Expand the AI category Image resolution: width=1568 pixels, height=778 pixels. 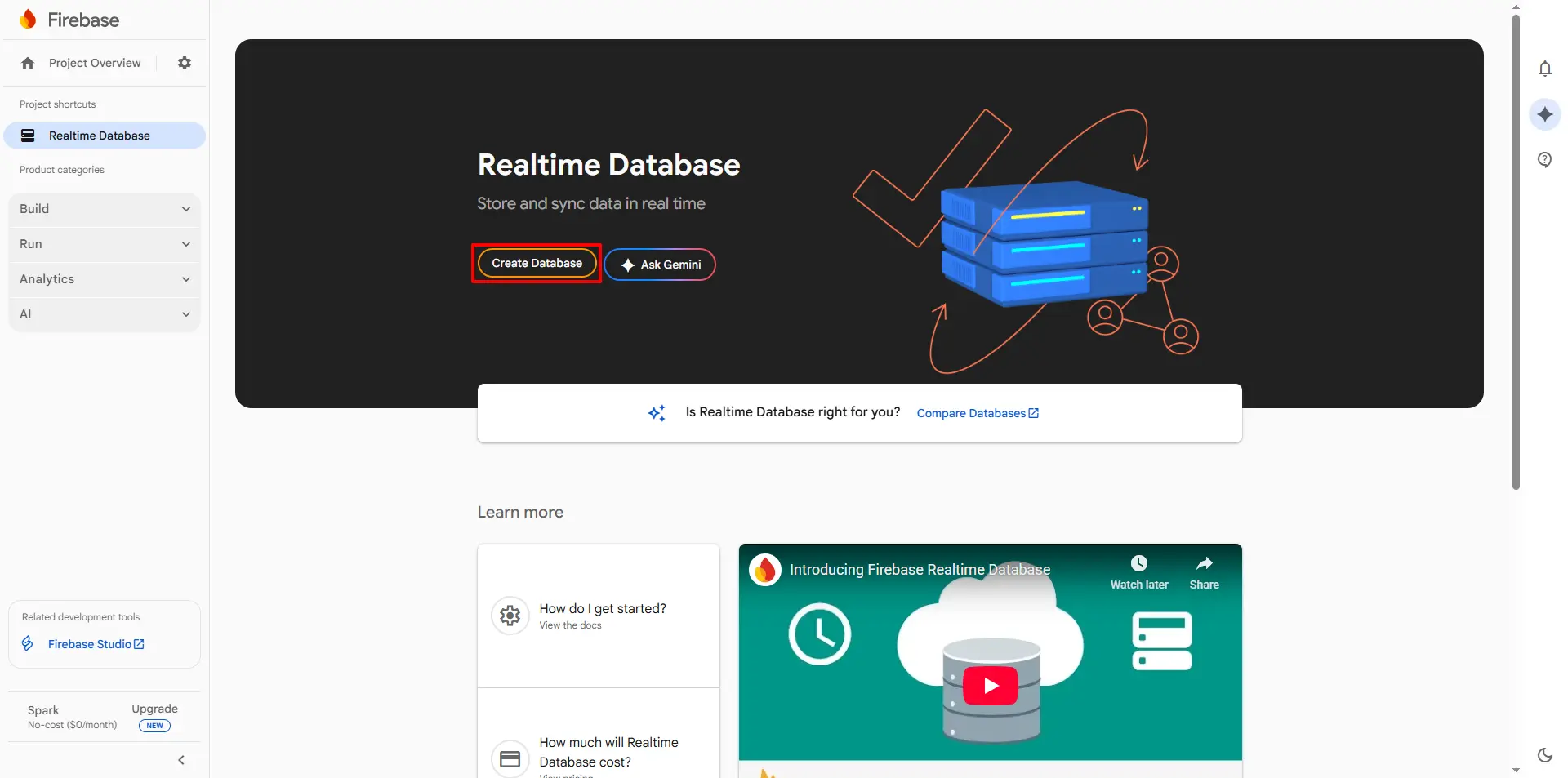105,314
